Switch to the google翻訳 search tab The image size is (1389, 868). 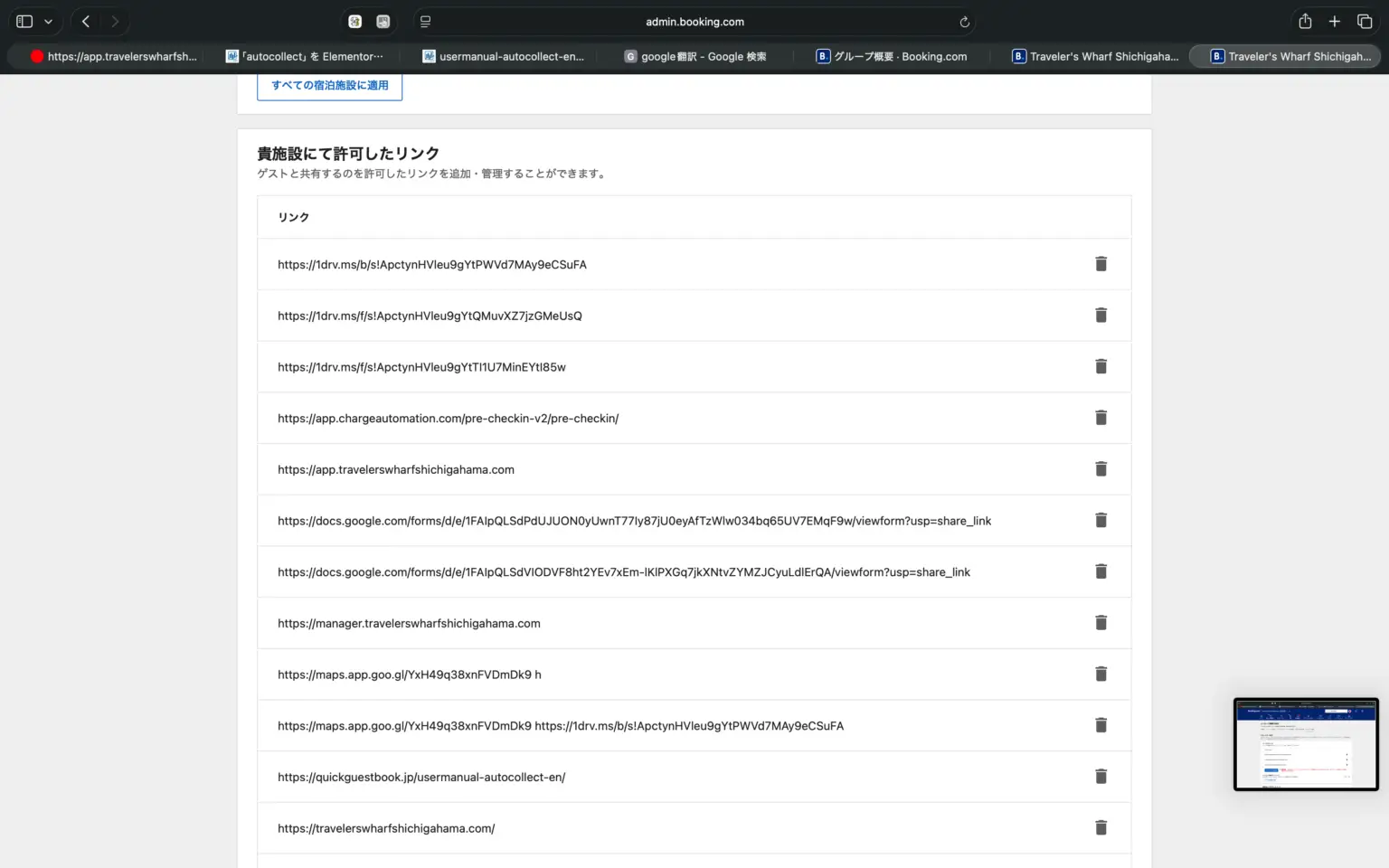(x=695, y=56)
